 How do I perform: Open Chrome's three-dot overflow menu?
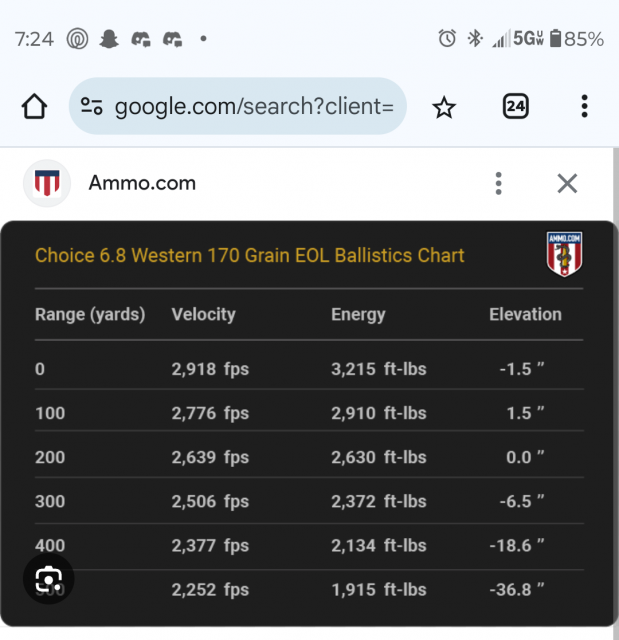click(x=584, y=106)
